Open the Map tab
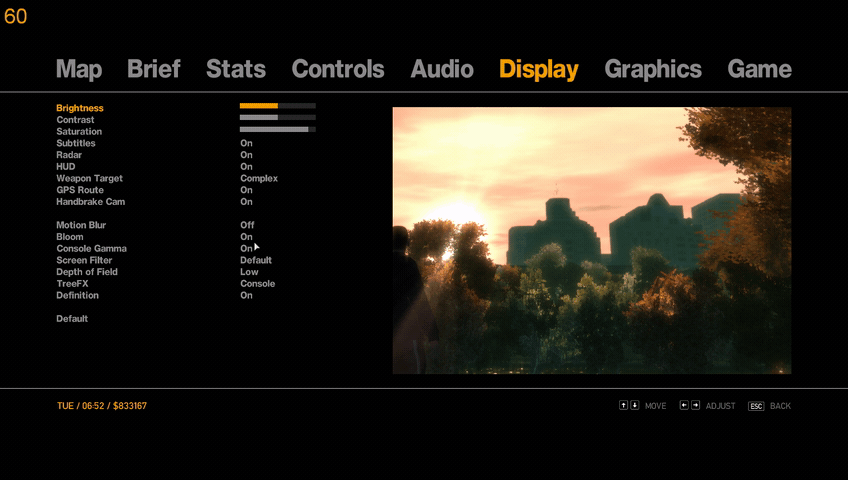Image resolution: width=848 pixels, height=480 pixels. pyautogui.click(x=79, y=69)
